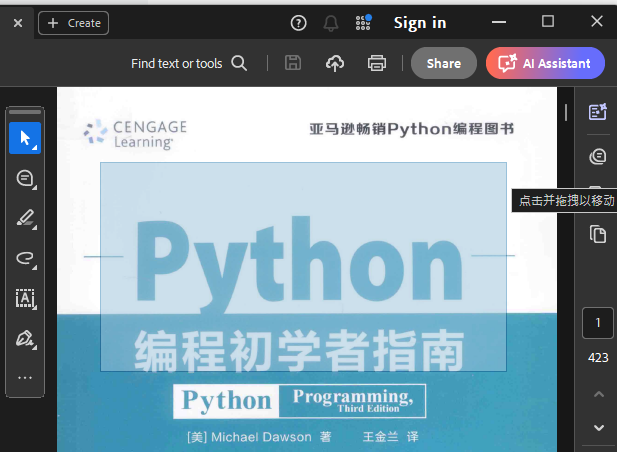
Task: Select the Fill and Sign pen tool
Action: 26,339
